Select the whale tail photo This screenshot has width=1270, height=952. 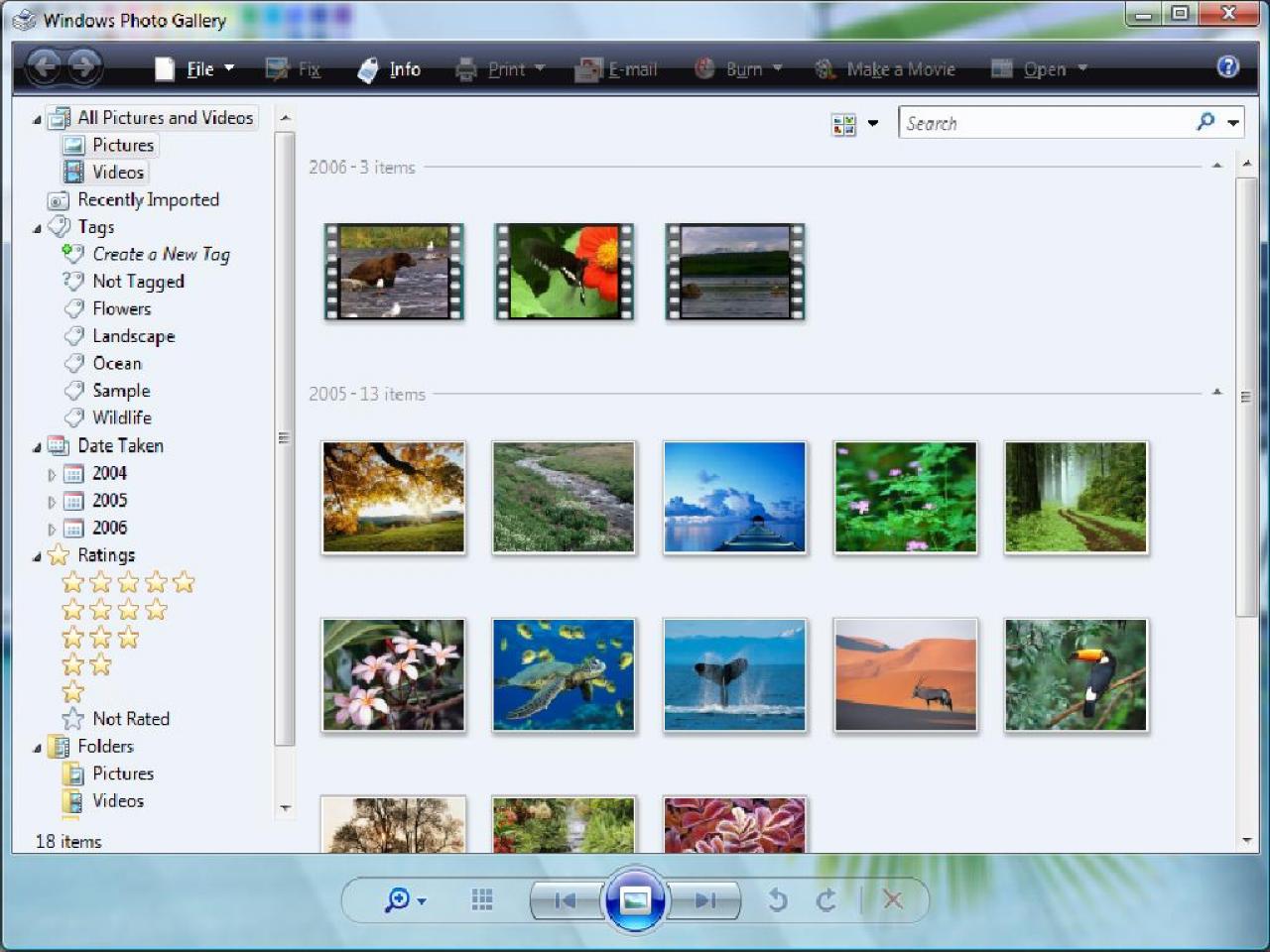coord(735,675)
